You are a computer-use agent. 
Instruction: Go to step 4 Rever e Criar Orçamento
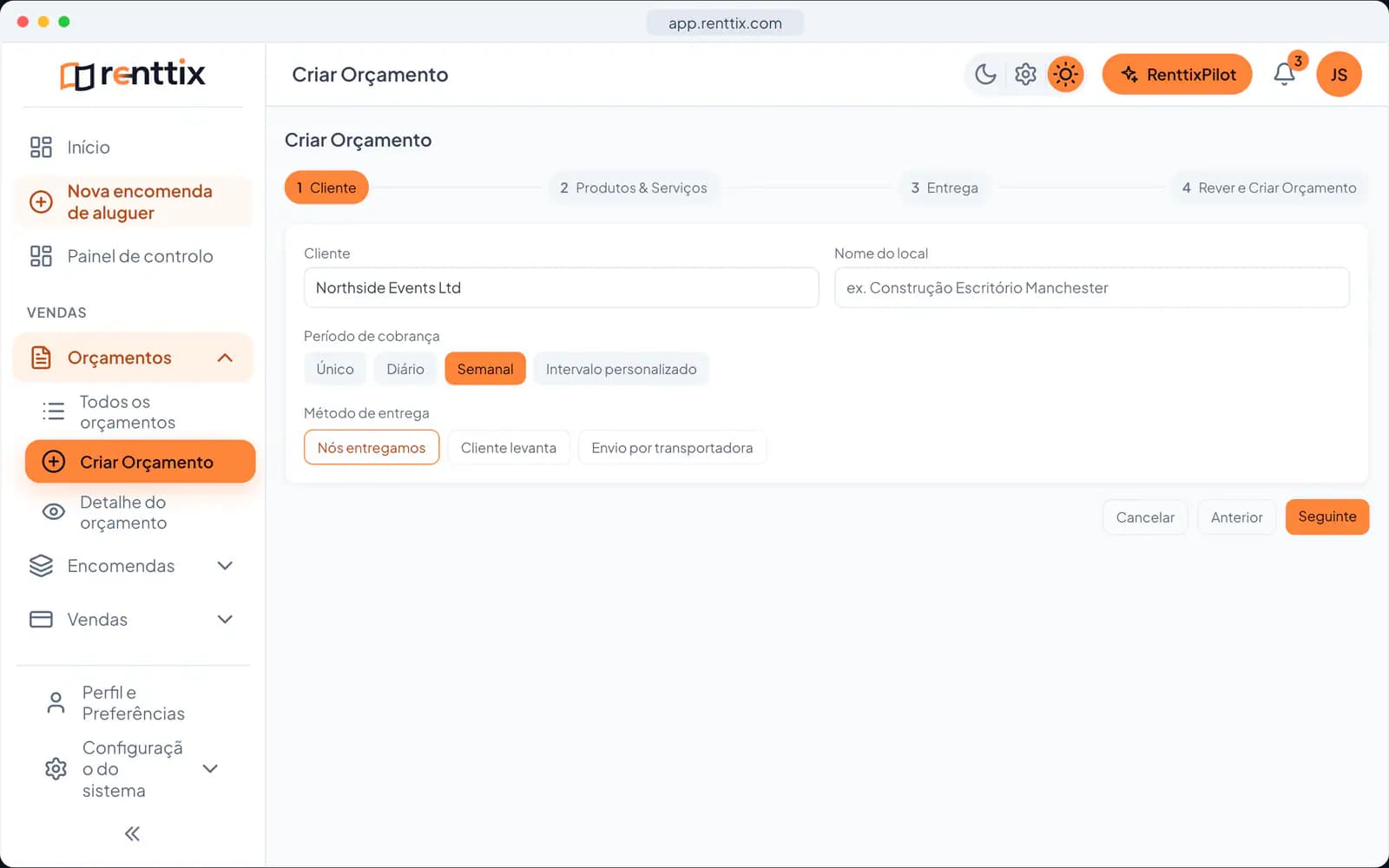(x=1269, y=187)
